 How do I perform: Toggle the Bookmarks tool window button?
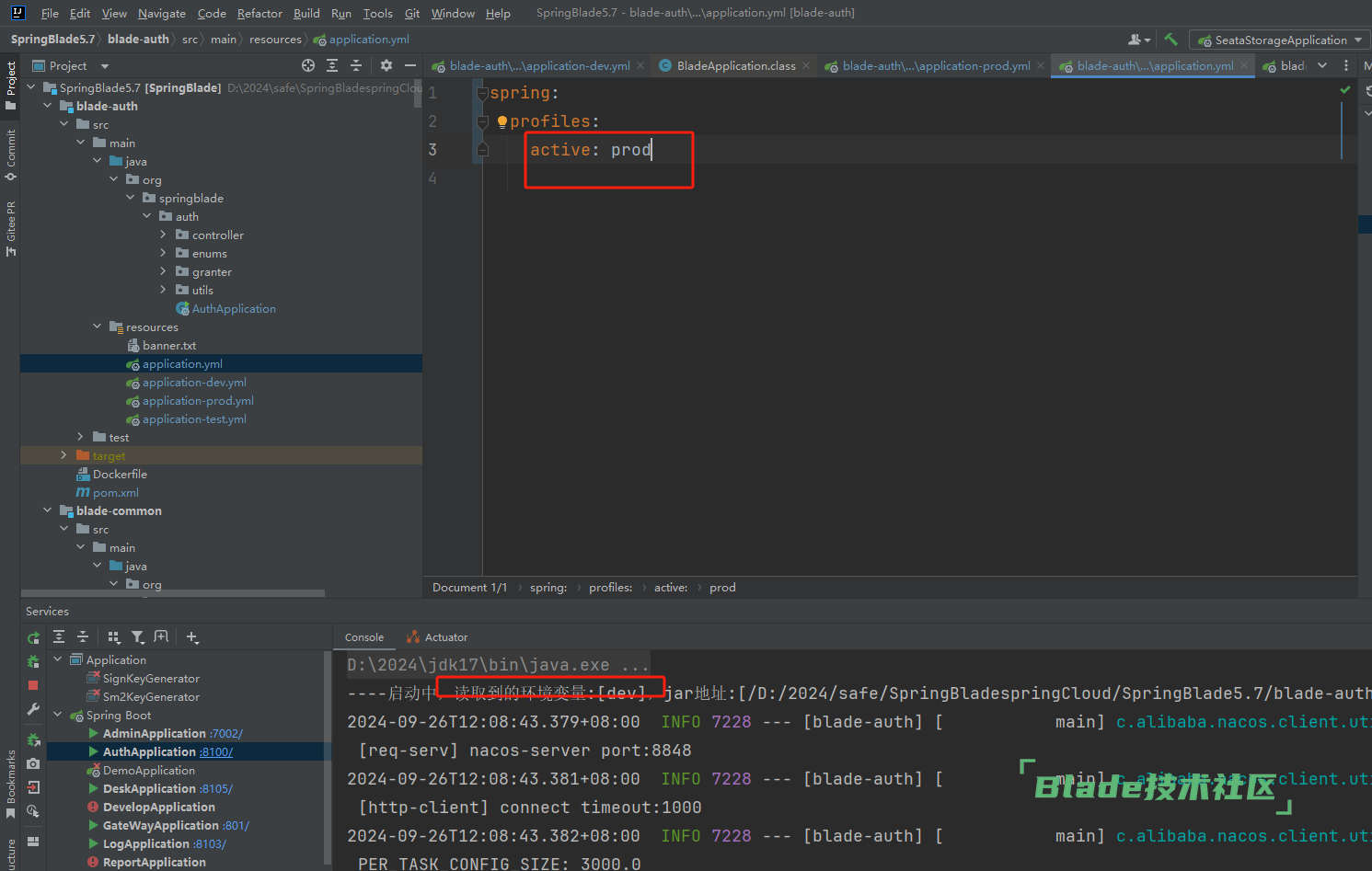(11, 783)
